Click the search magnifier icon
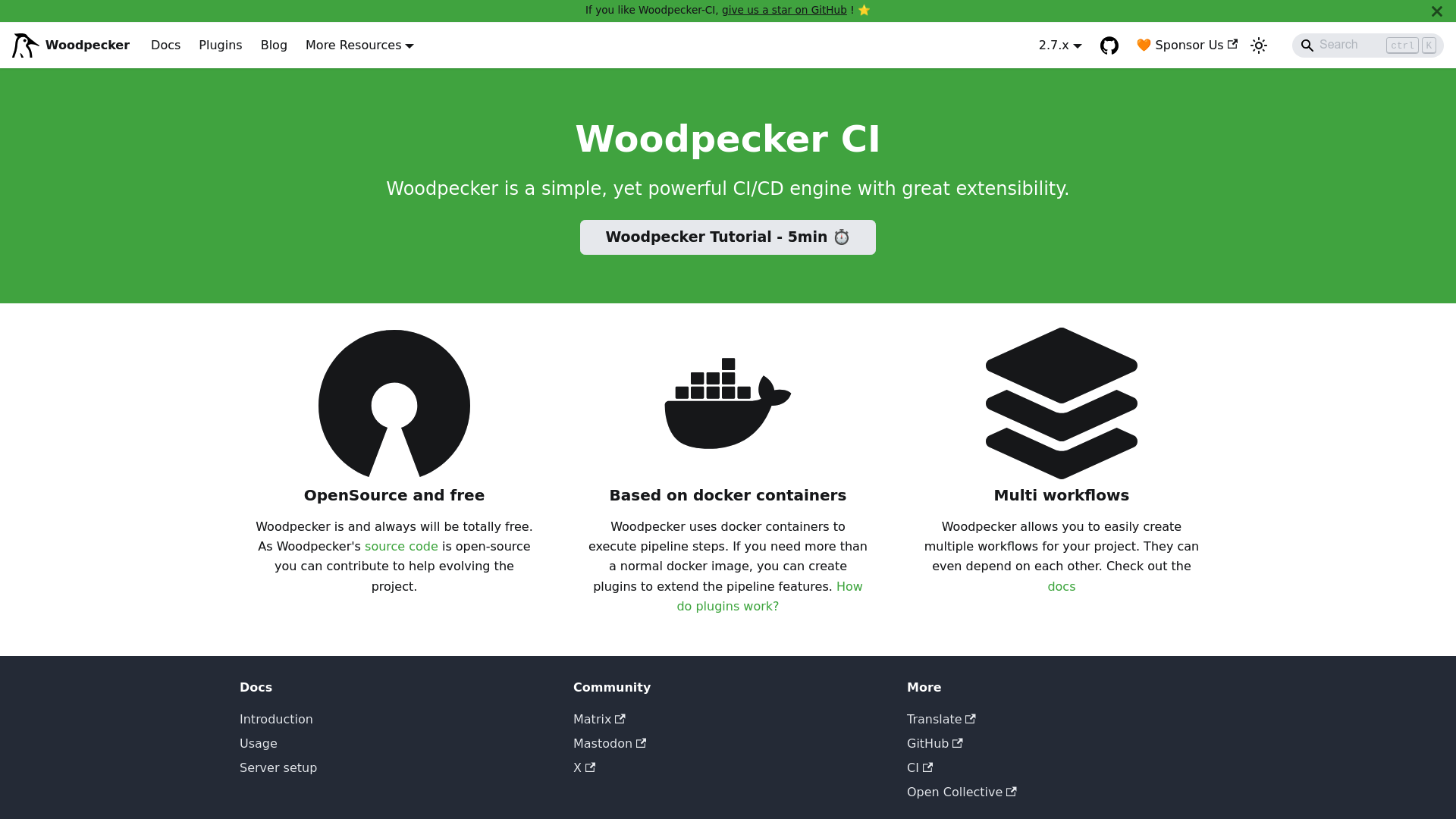1456x819 pixels. coord(1307,45)
